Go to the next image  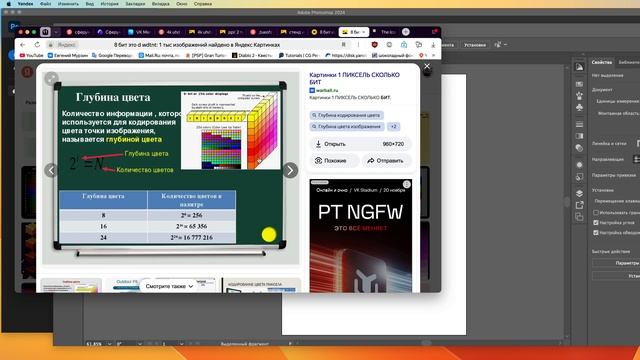(x=290, y=170)
